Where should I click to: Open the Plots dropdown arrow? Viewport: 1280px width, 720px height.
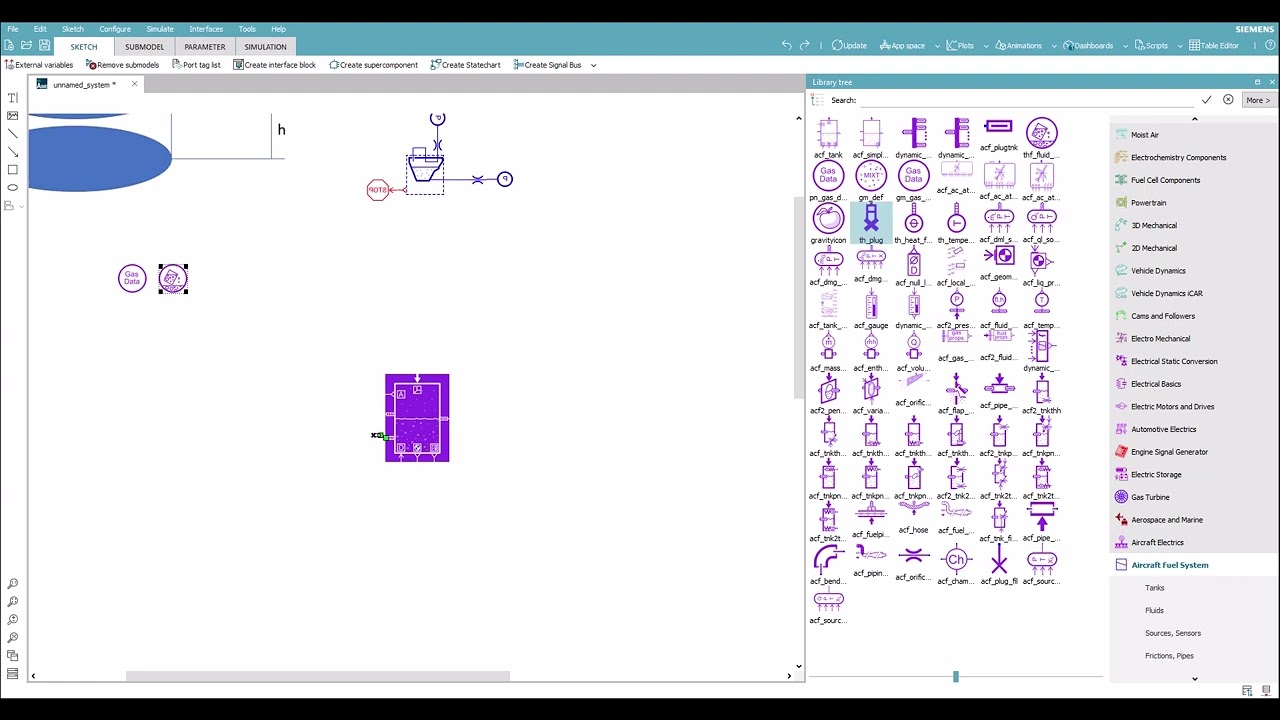coord(986,46)
